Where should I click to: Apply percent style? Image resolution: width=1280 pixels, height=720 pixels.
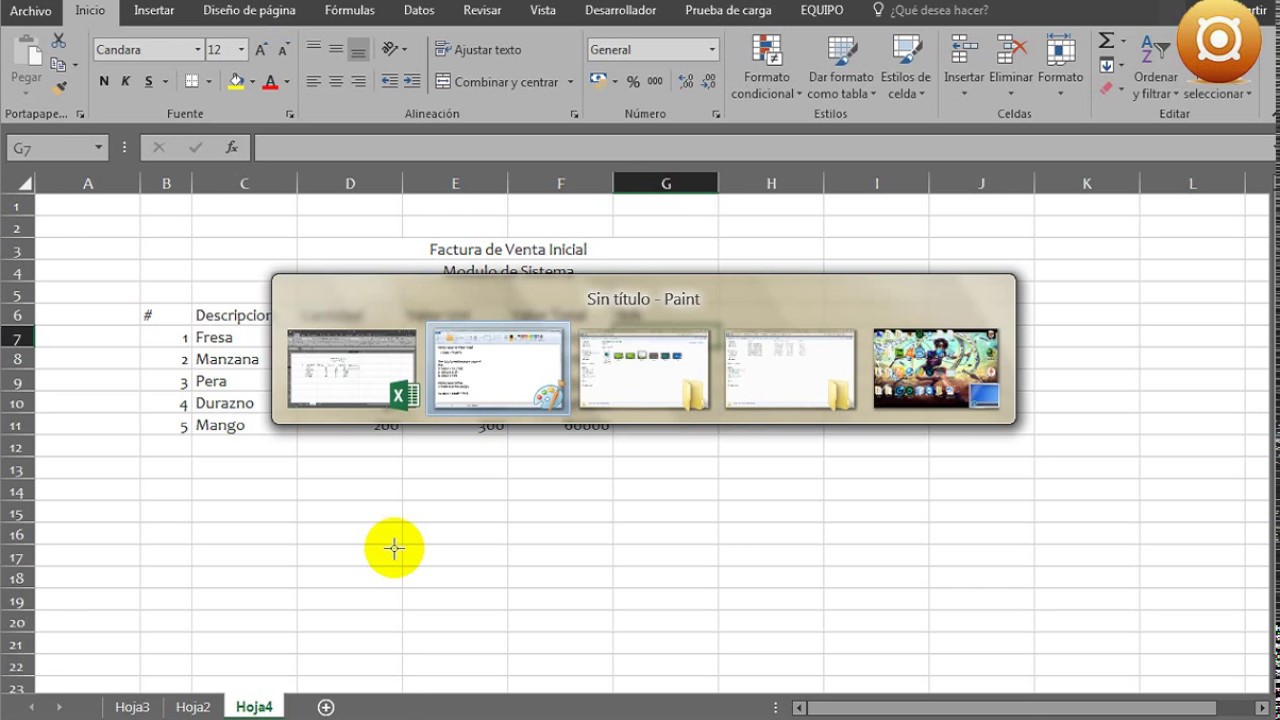point(633,82)
